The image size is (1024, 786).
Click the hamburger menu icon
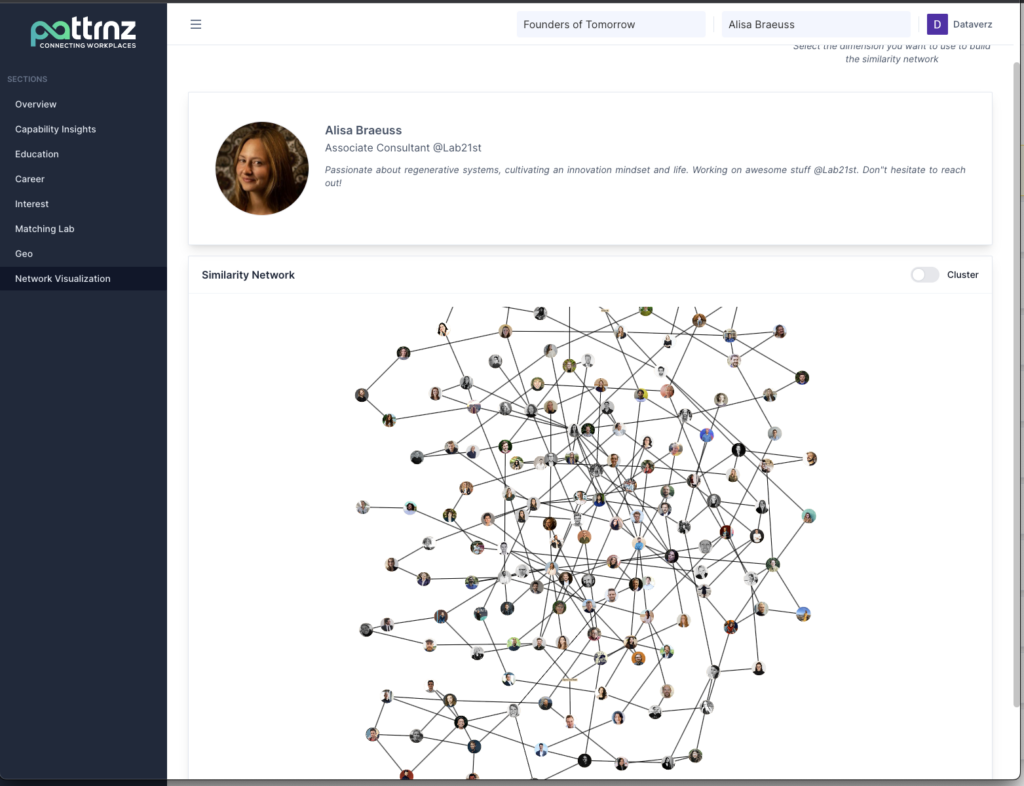195,24
